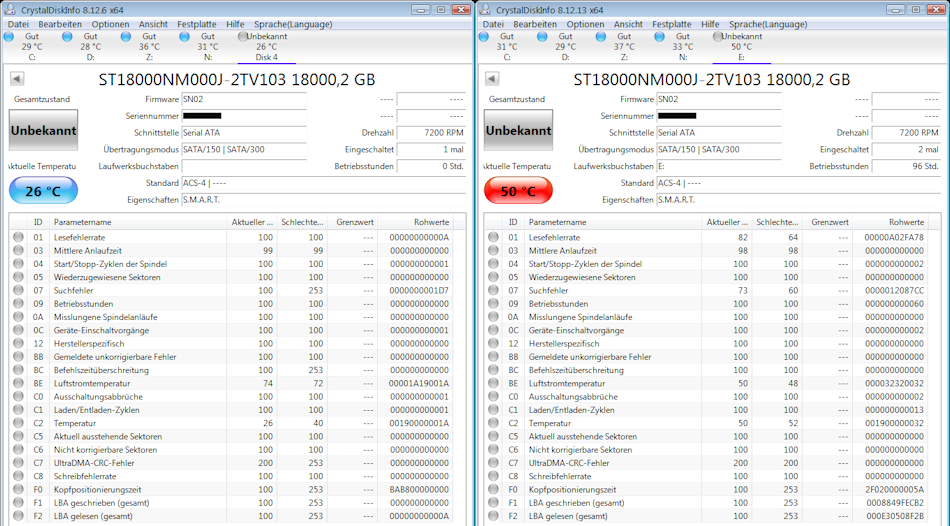Select drive Z: 36 °C in left window
The height and width of the screenshot is (526, 950).
(149, 47)
